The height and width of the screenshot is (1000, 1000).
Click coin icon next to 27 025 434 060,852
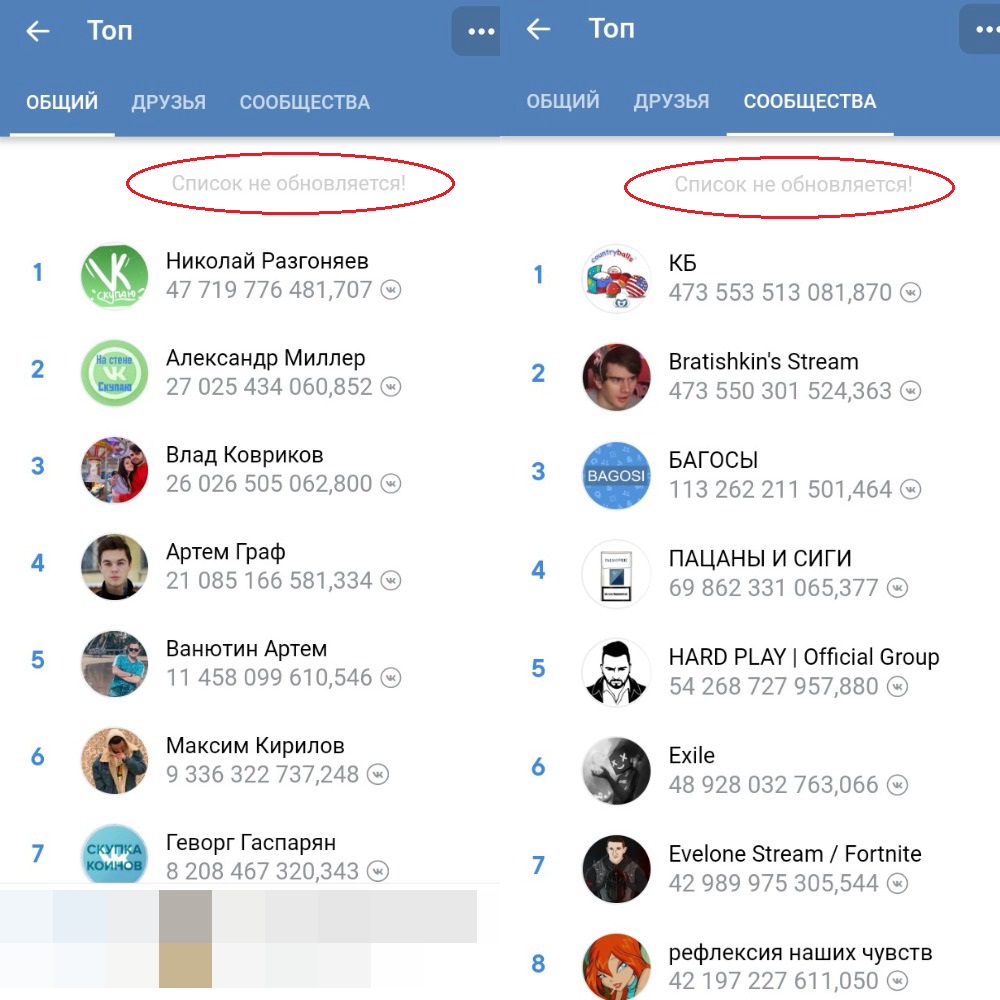(391, 386)
